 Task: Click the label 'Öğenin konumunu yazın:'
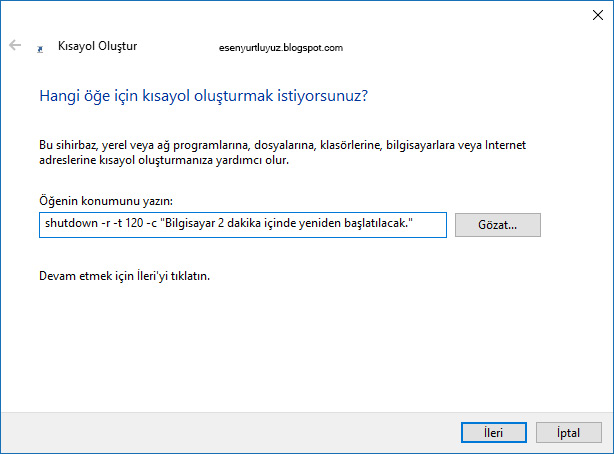[x=106, y=201]
